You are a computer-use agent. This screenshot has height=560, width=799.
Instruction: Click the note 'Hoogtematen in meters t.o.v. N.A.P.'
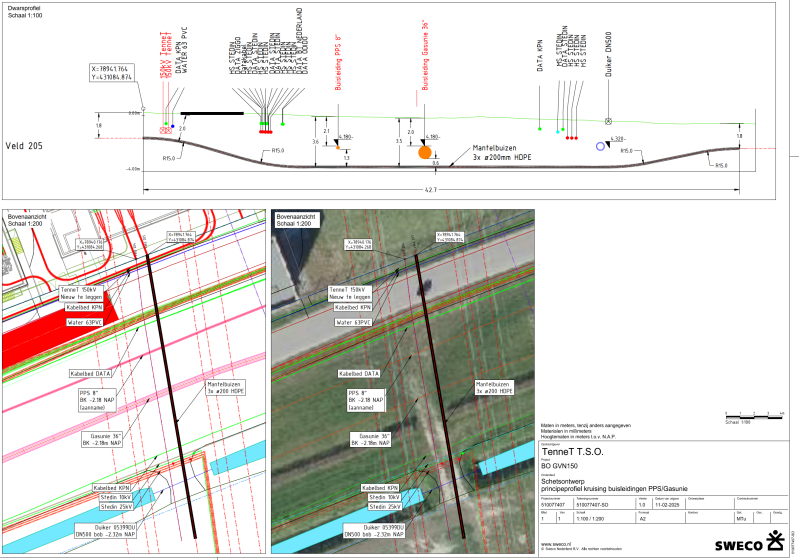(578, 437)
